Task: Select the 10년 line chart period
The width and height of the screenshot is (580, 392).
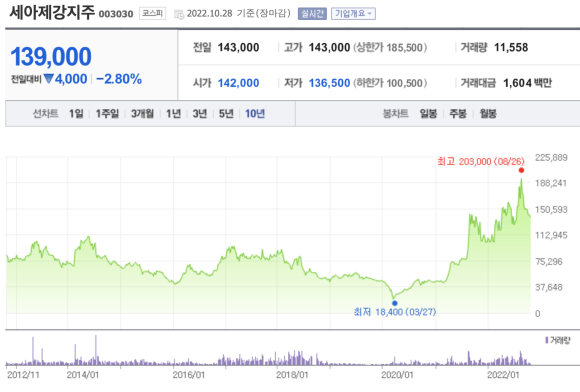Action: 255,114
